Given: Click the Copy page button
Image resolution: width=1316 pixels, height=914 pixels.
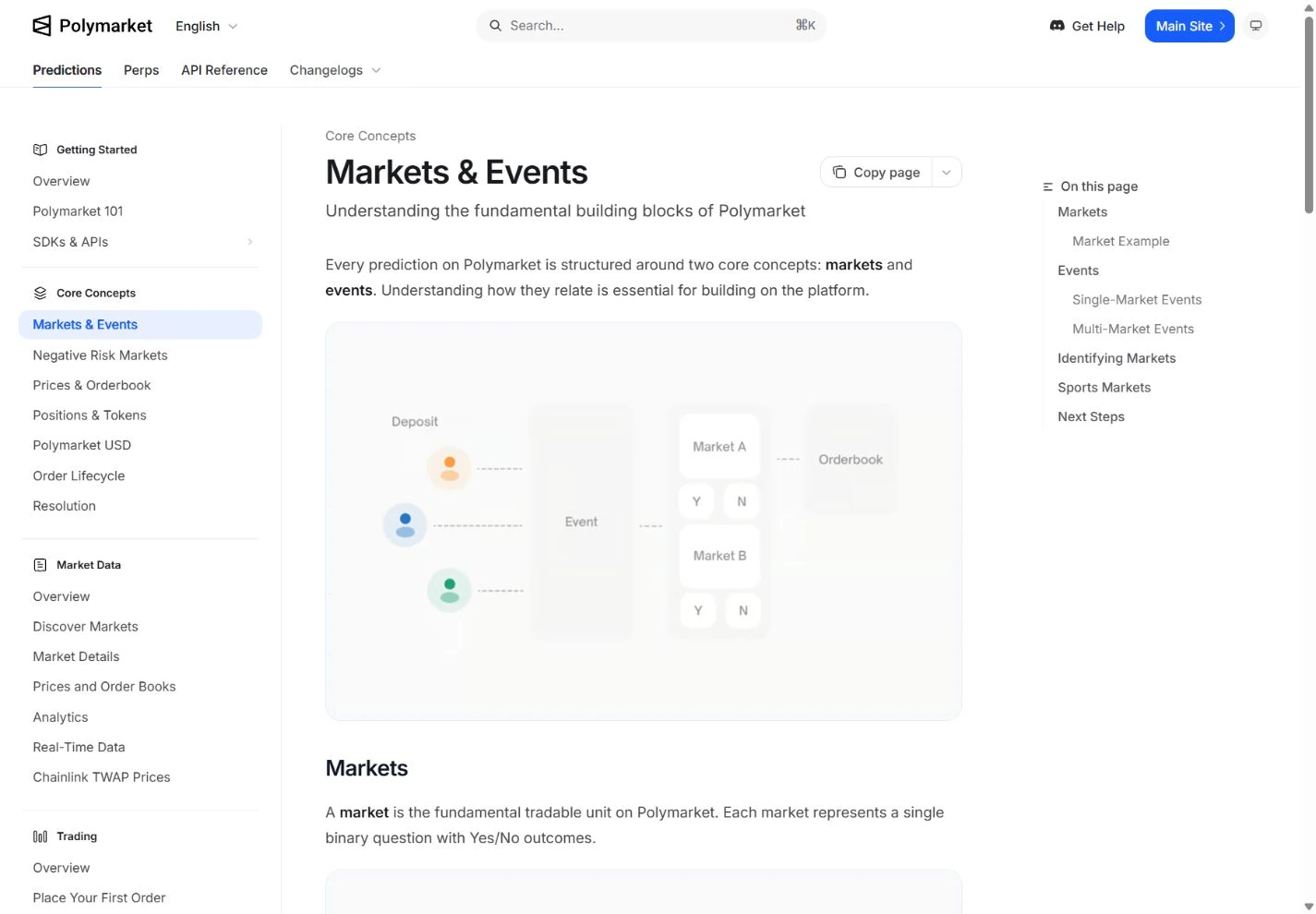Looking at the screenshot, I should point(876,173).
